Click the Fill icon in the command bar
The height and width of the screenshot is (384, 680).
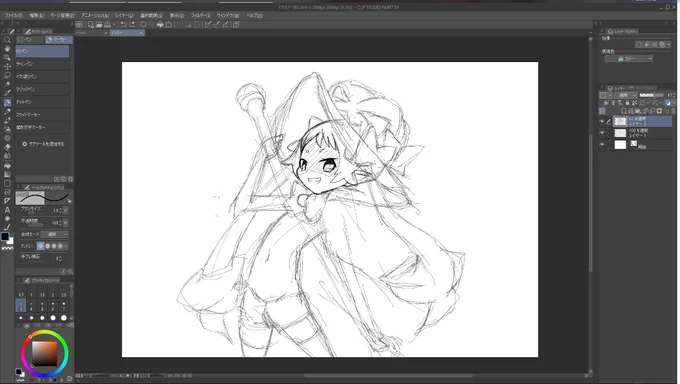click(x=160, y=25)
